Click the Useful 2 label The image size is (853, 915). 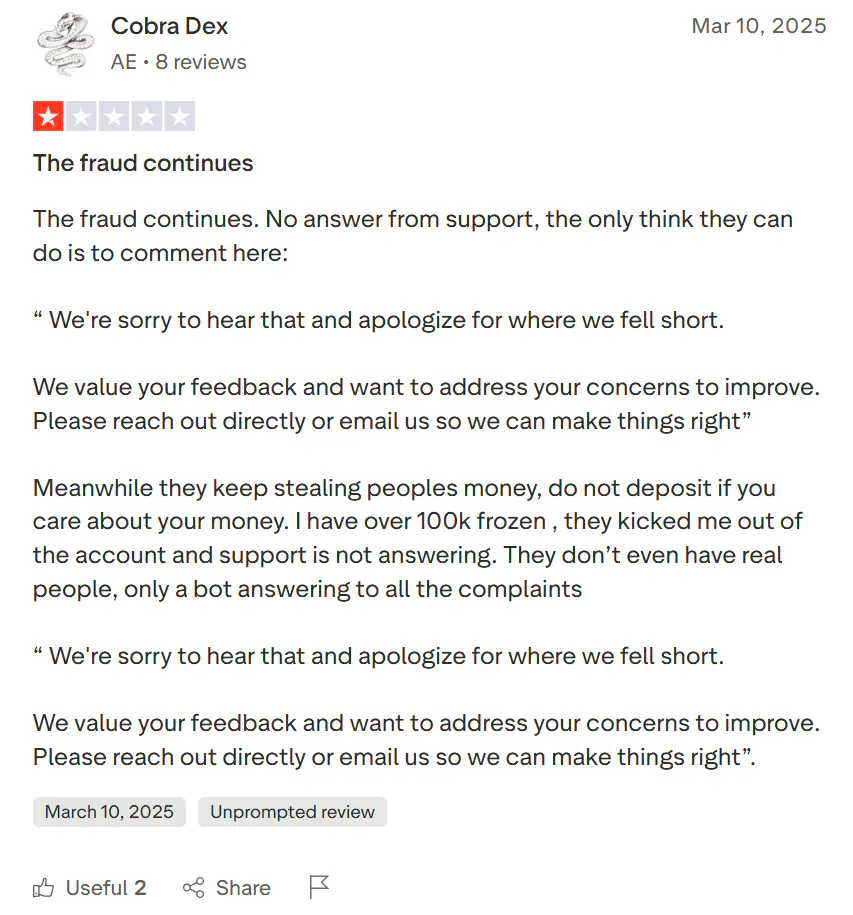point(106,888)
